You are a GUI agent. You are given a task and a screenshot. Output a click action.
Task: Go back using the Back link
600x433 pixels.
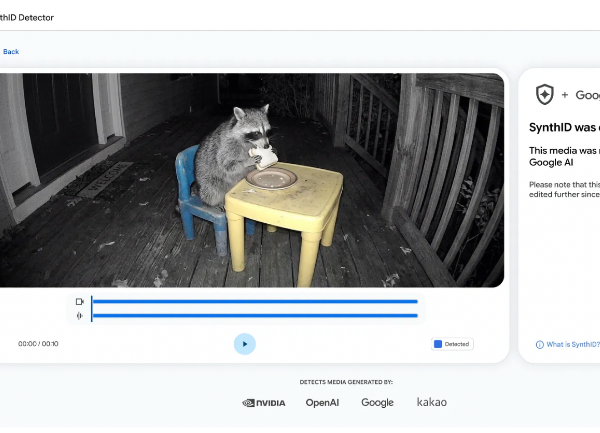tap(11, 52)
